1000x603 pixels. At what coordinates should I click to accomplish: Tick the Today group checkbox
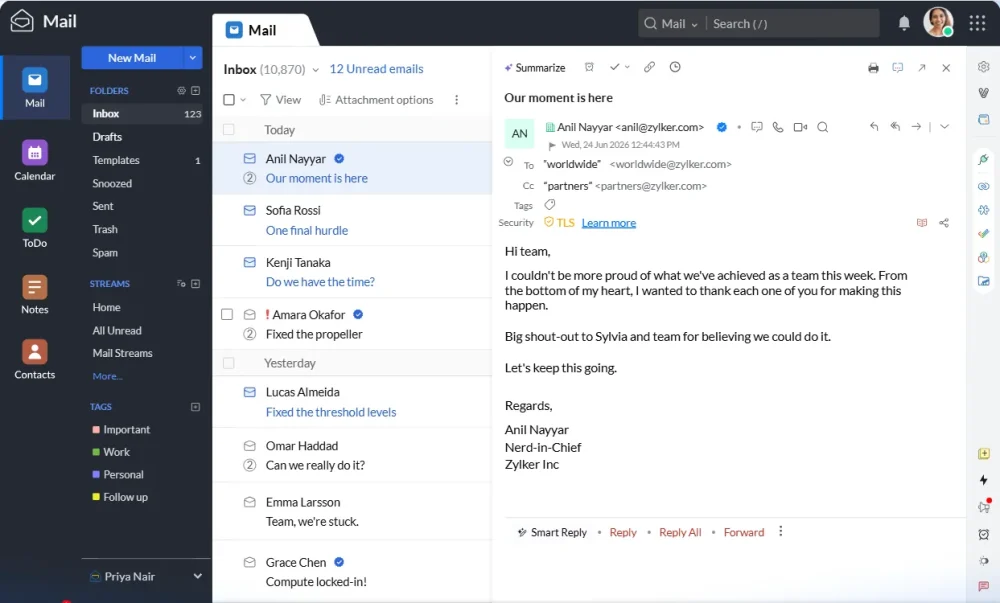click(x=228, y=130)
